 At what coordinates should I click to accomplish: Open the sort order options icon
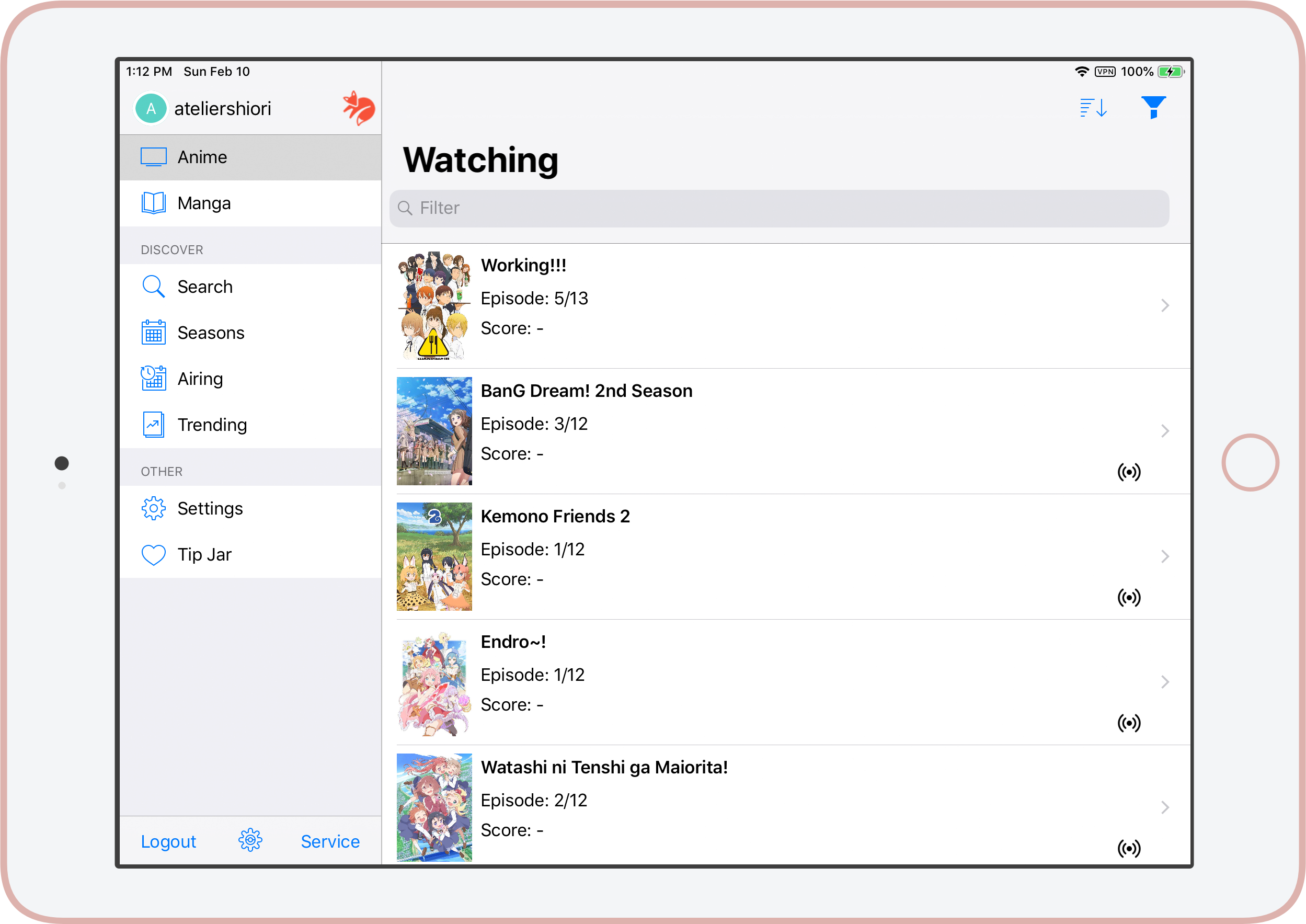pos(1093,108)
